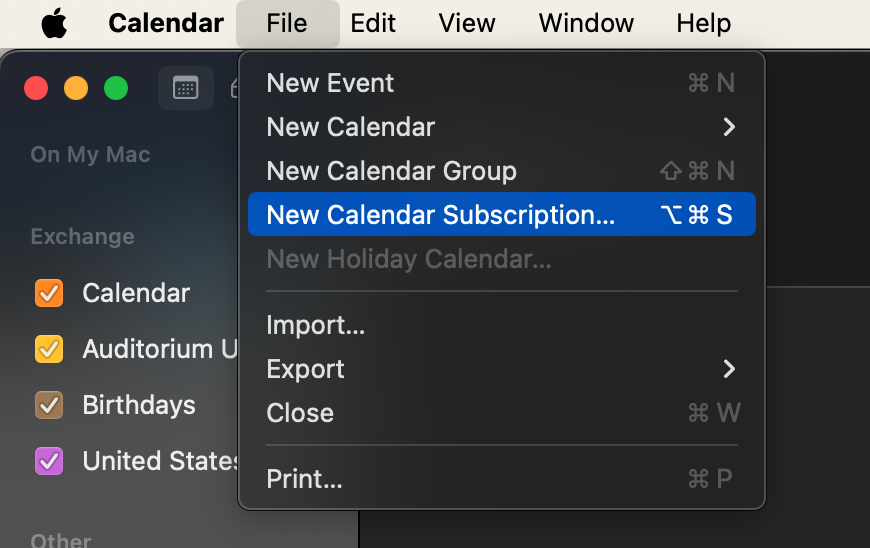The image size is (870, 548).
Task: Open the Apple menu logo
Action: click(x=54, y=23)
